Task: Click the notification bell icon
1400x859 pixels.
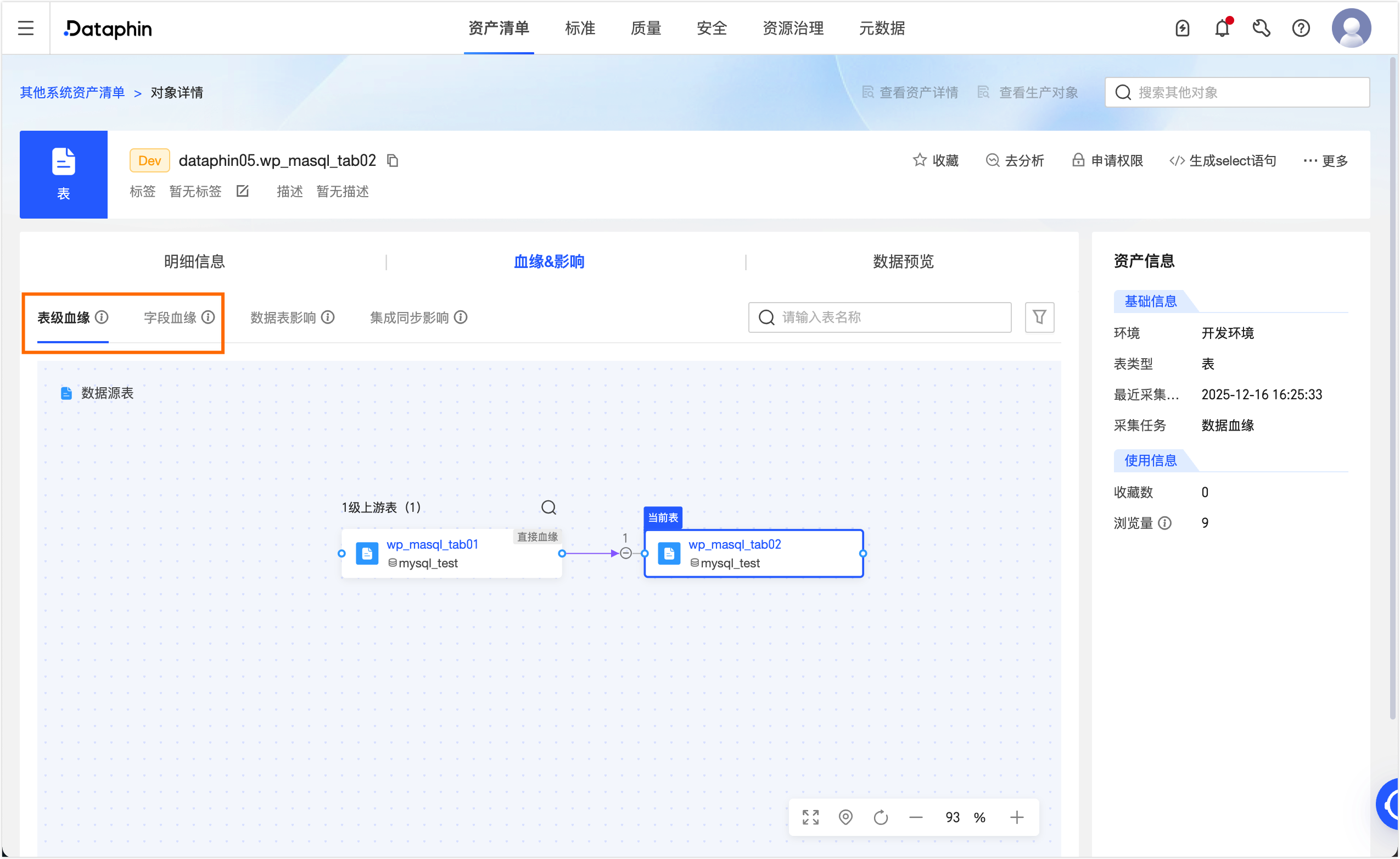Action: coord(1222,28)
